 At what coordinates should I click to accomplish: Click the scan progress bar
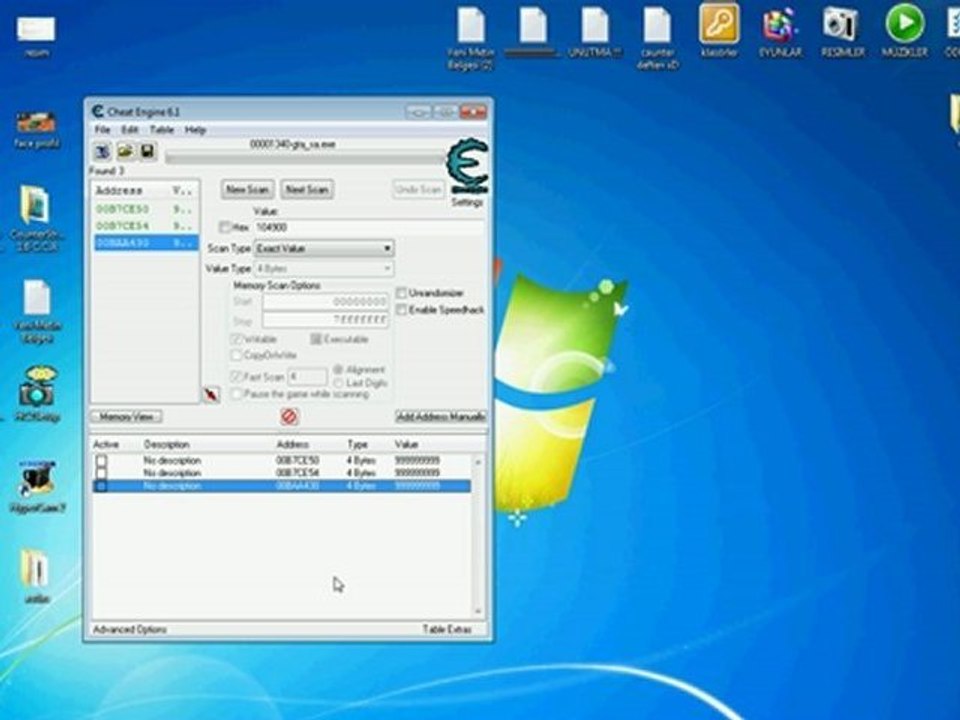coord(304,159)
